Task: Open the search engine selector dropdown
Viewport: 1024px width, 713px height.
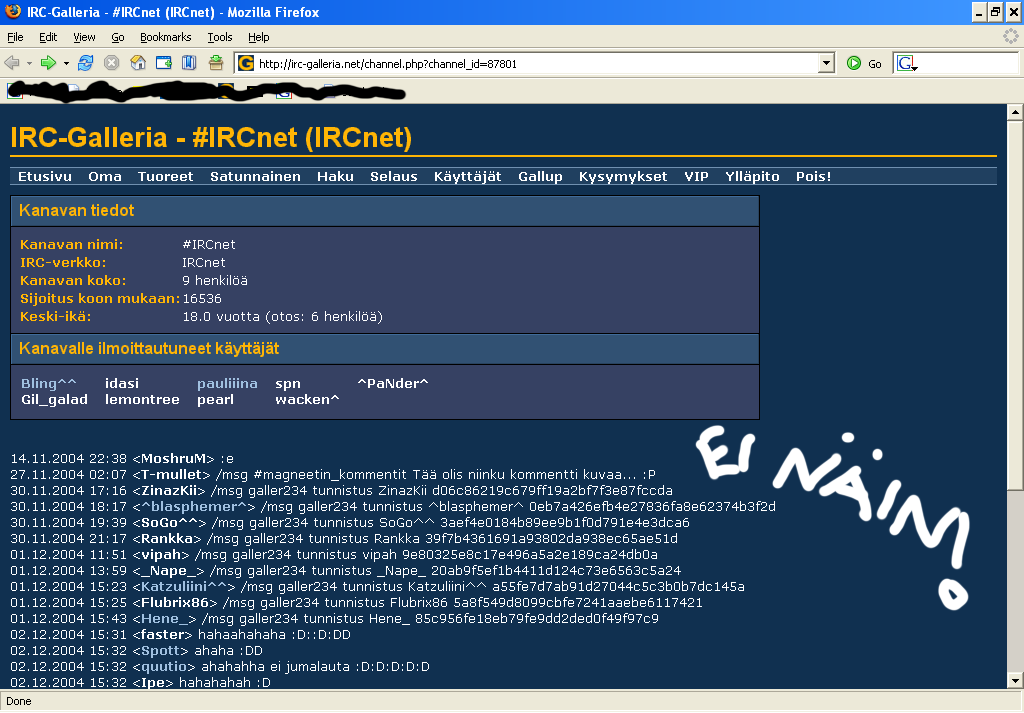Action: tap(913, 68)
